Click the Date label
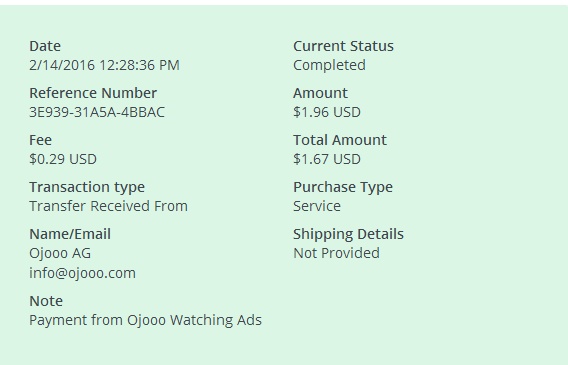The width and height of the screenshot is (568, 365). point(45,46)
